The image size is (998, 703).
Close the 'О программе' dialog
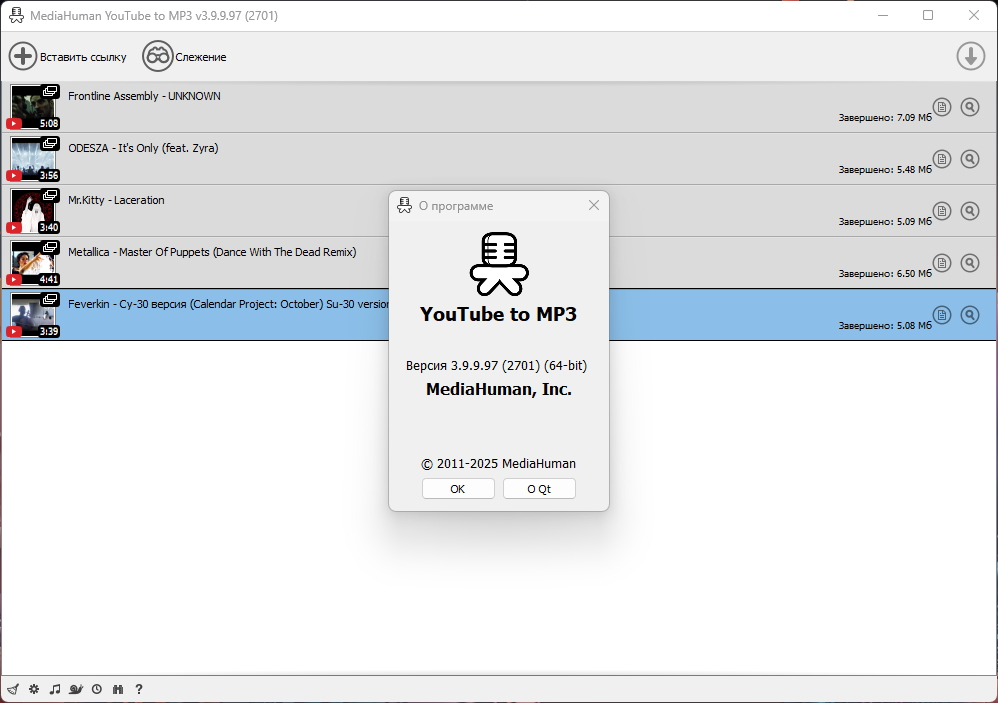[x=594, y=205]
